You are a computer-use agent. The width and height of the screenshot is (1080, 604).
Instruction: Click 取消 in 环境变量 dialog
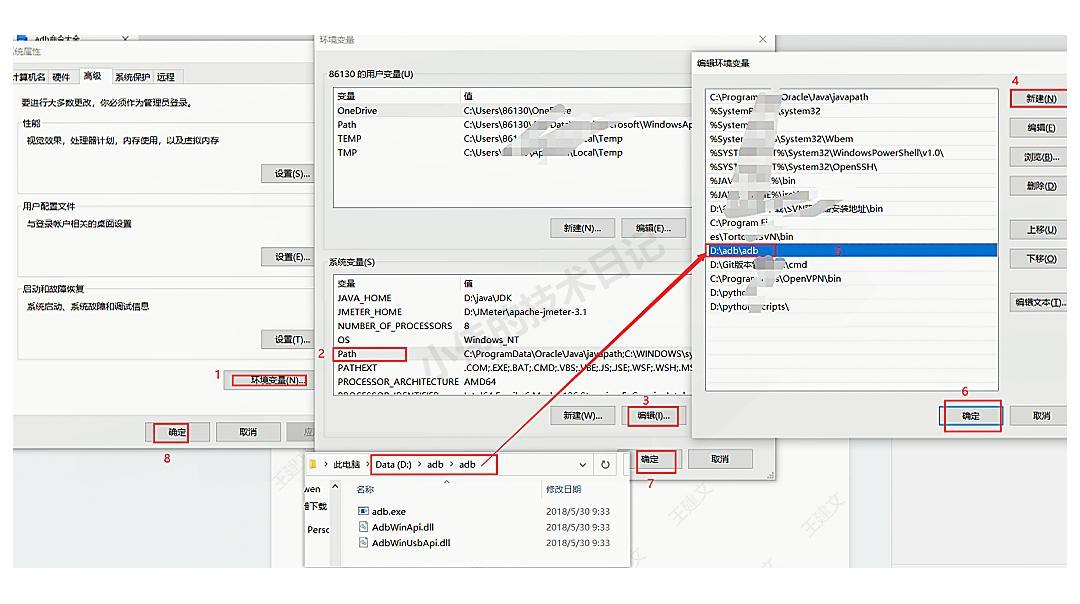point(720,459)
